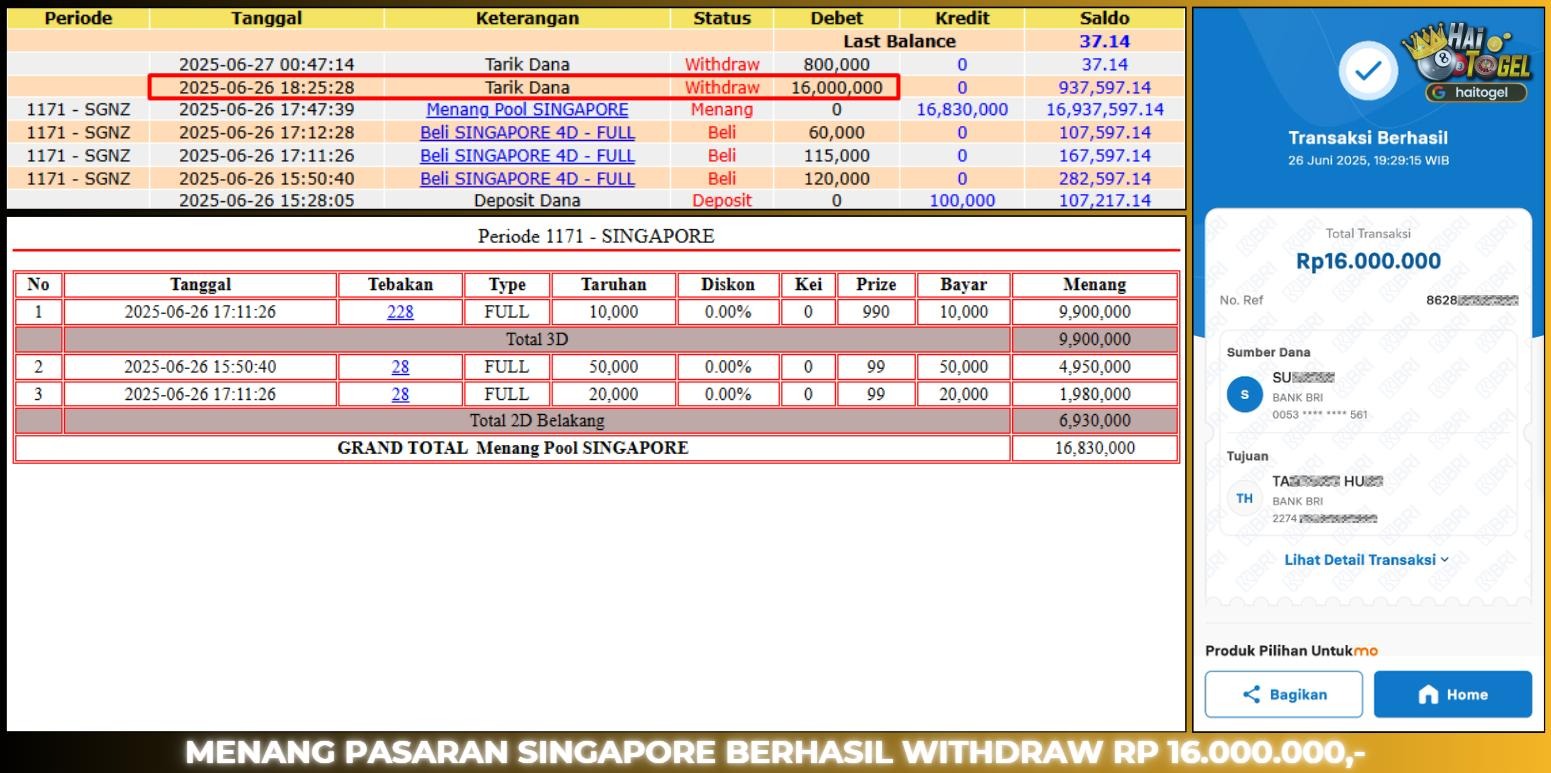Screen dimensions: 1551x773
Task: Click the Keterangan column header
Action: pos(527,18)
